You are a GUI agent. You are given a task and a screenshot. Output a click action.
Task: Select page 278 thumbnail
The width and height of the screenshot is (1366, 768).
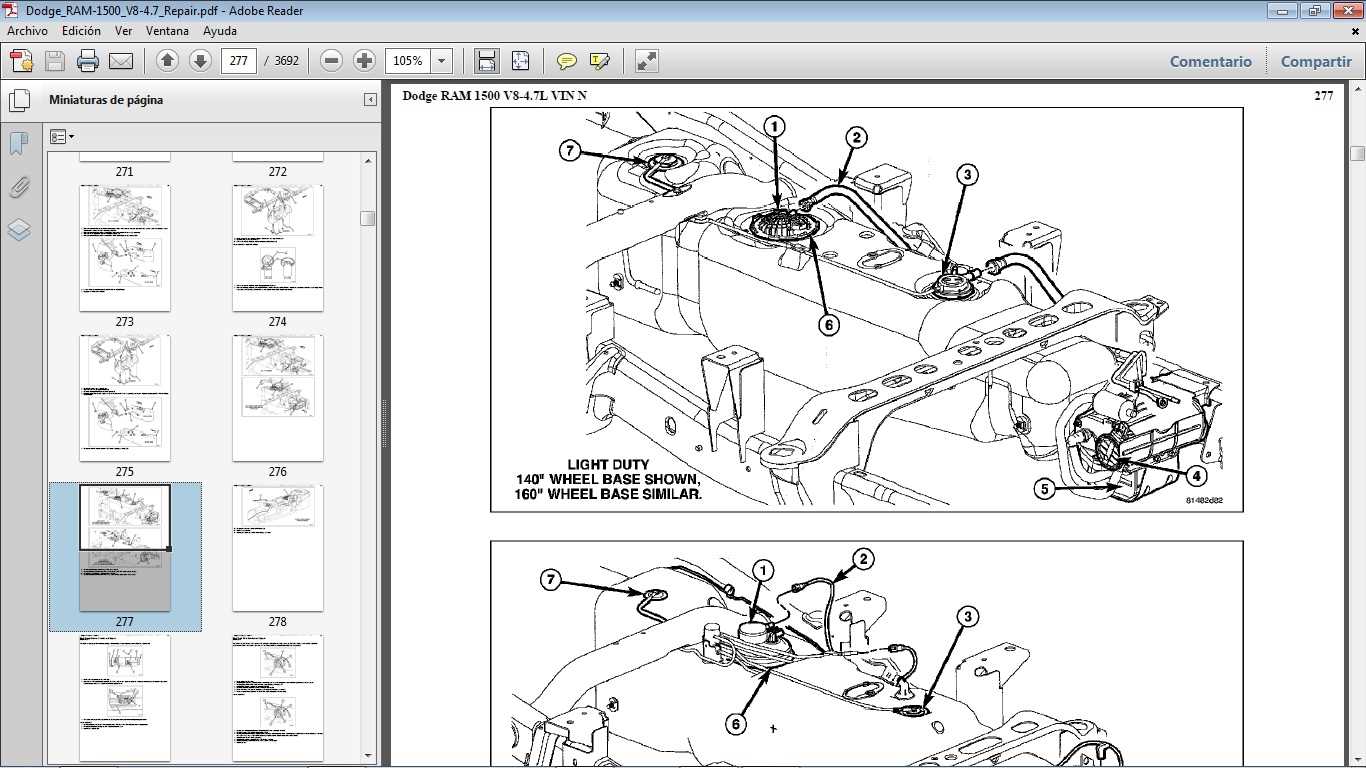(278, 548)
